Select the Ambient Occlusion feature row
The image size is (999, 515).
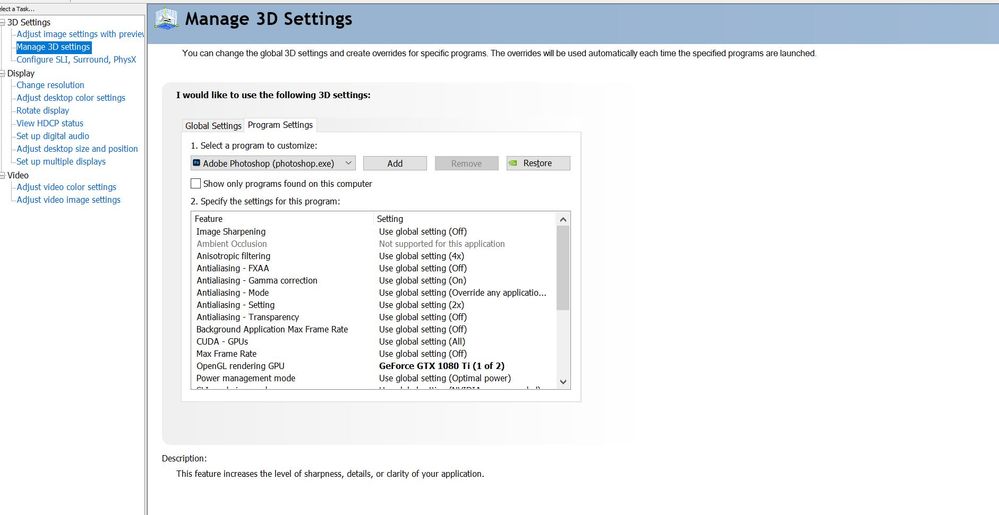pyautogui.click(x=373, y=244)
